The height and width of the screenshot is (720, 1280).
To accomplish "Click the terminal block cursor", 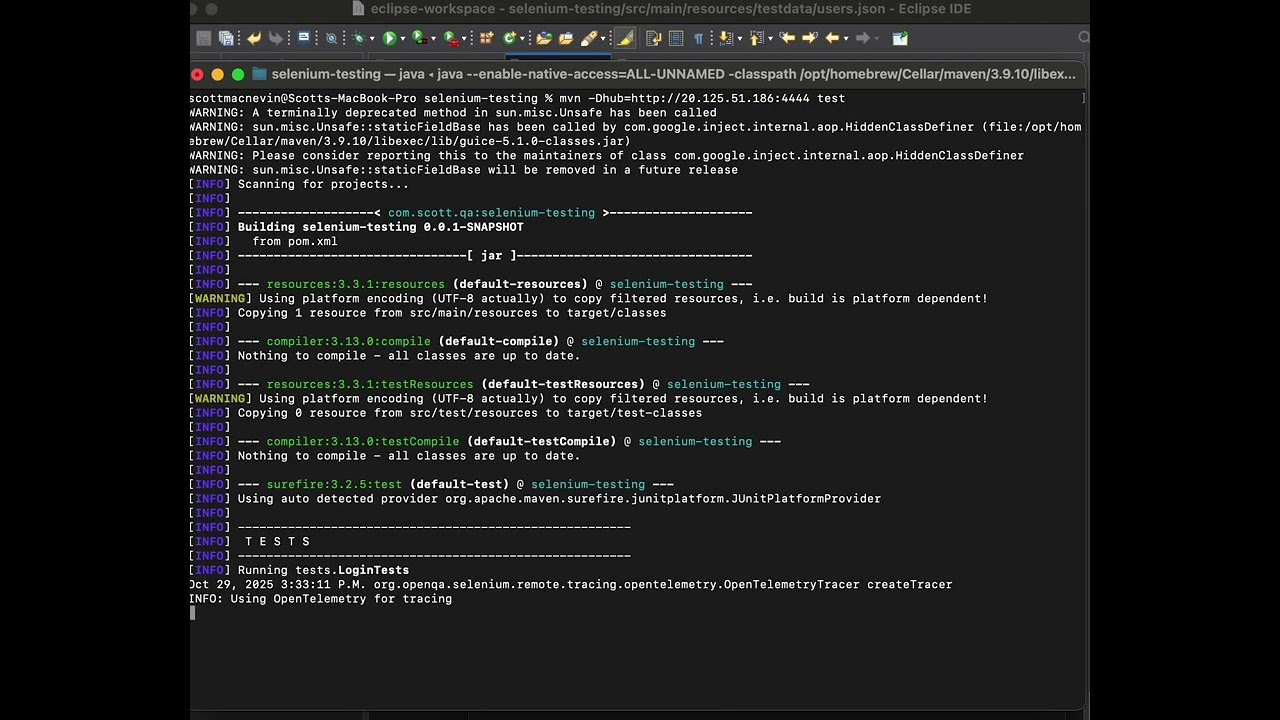I will 193,613.
